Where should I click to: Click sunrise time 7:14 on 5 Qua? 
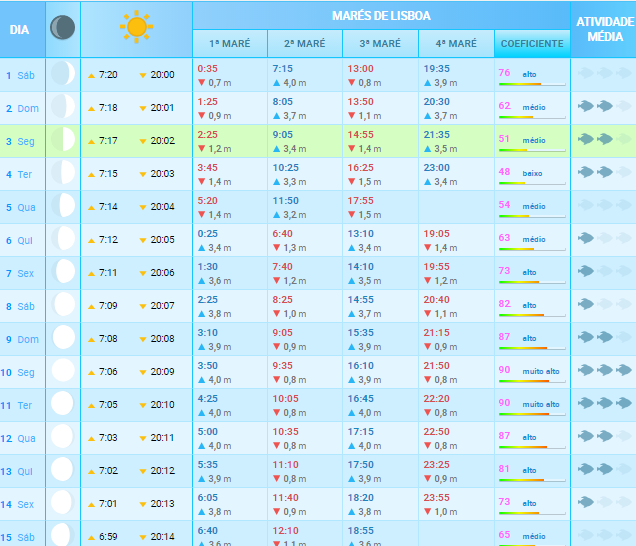pyautogui.click(x=108, y=206)
